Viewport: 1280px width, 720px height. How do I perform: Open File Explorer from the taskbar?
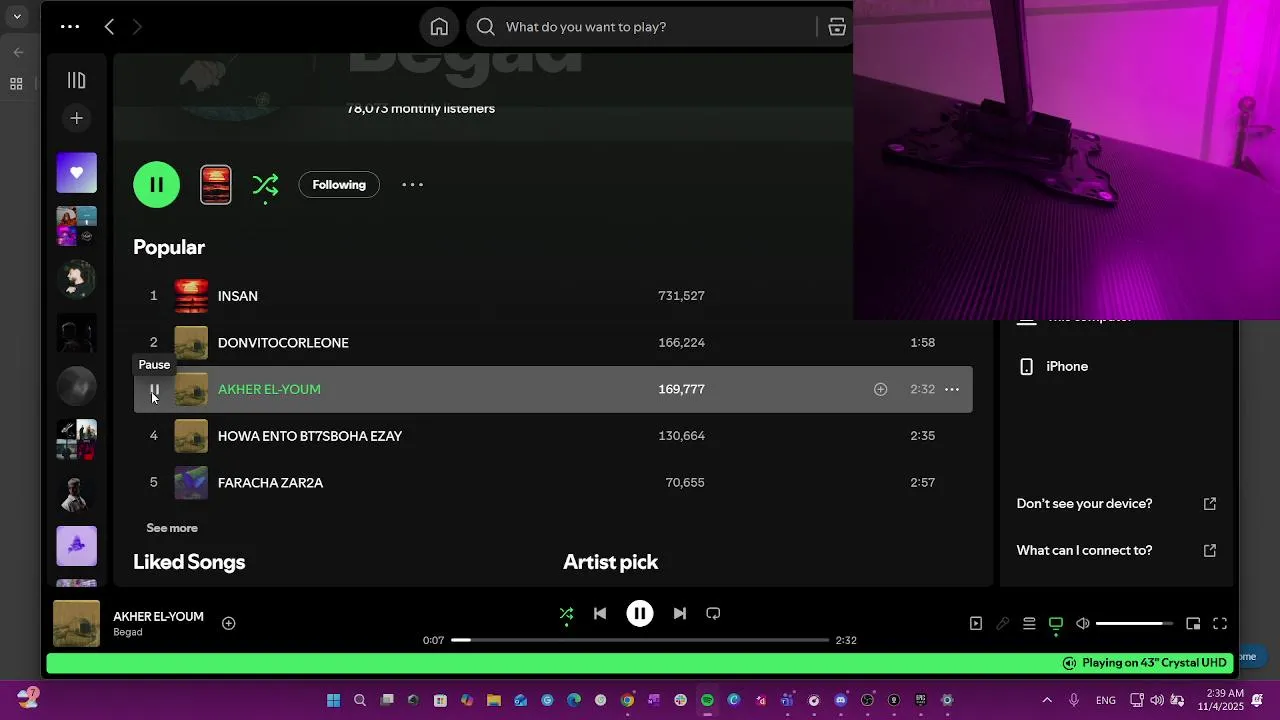pyautogui.click(x=494, y=700)
